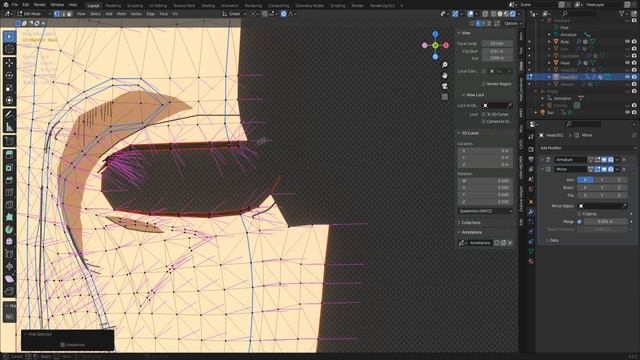Expand the Collections panel section
Image resolution: width=640 pixels, height=360 pixels.
point(469,223)
